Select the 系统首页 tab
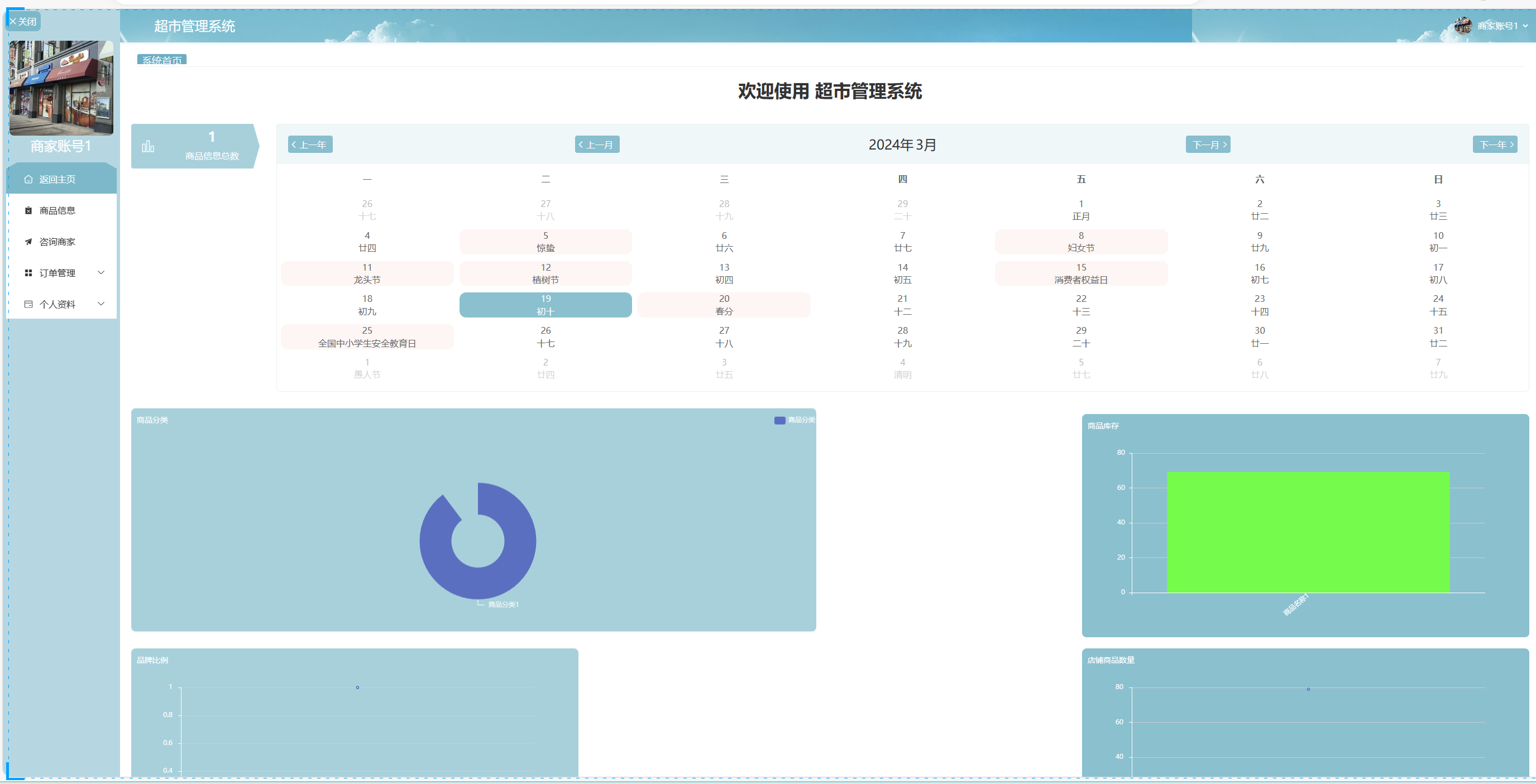Image resolution: width=1536 pixels, height=784 pixels. click(161, 60)
